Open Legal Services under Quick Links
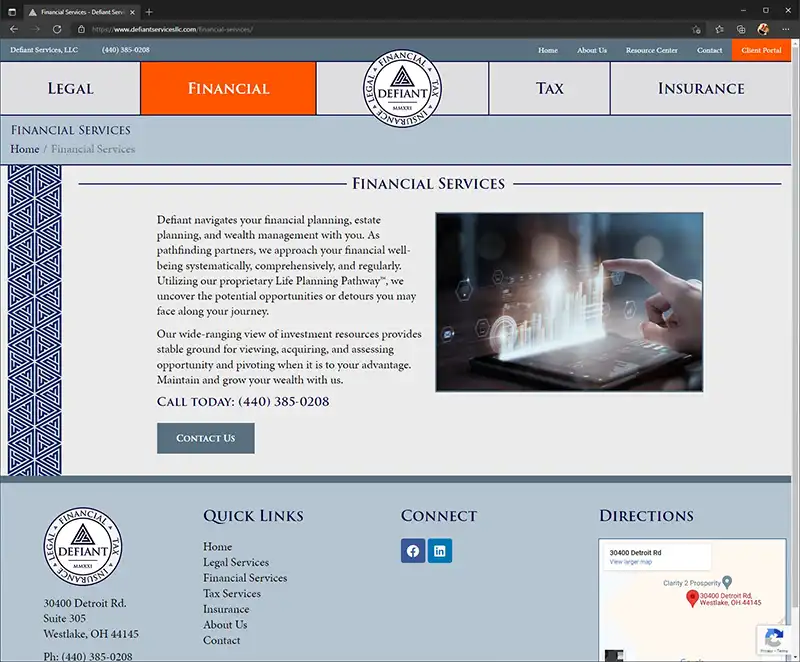800x662 pixels. coord(236,562)
